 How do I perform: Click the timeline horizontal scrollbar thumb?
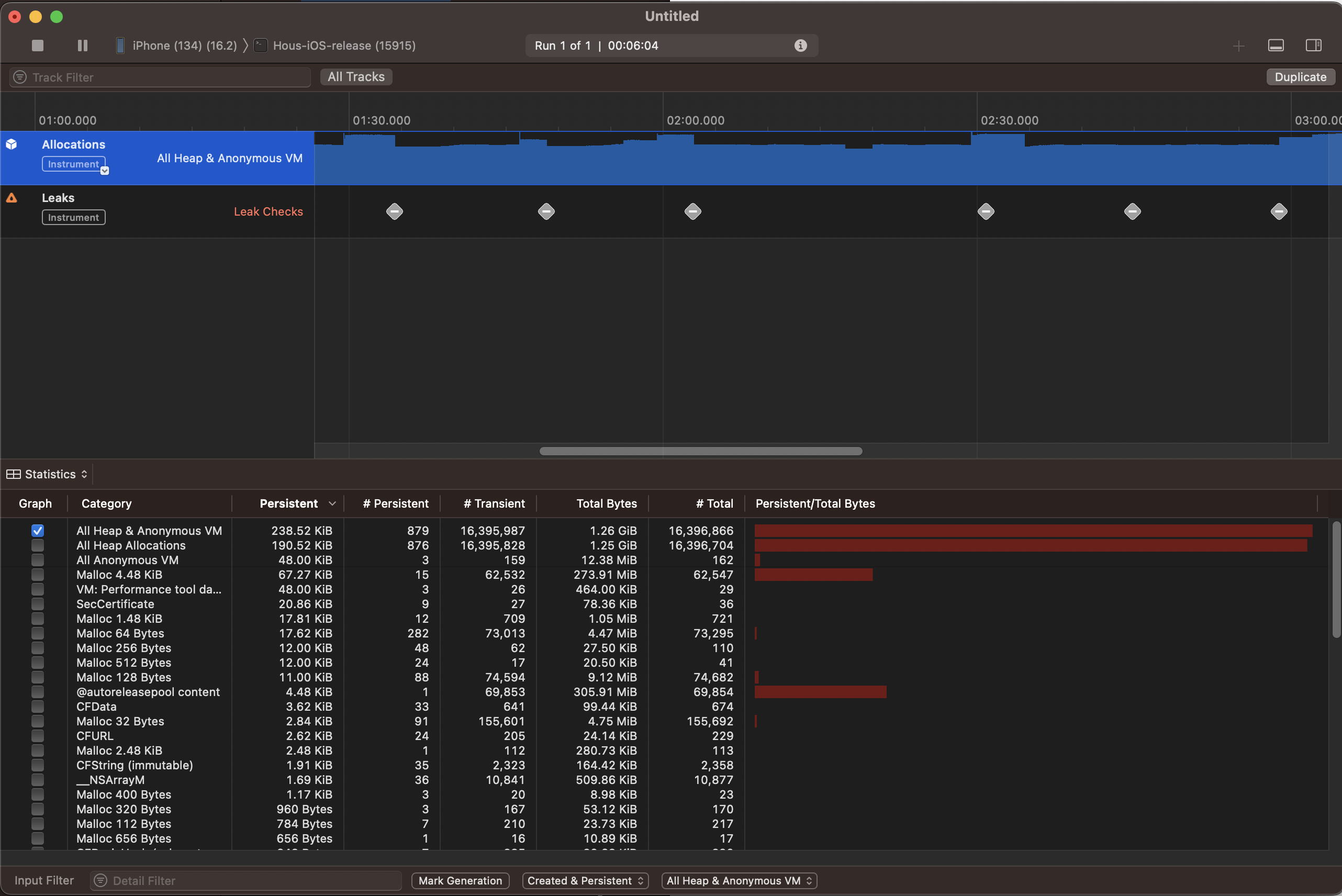tap(700, 451)
